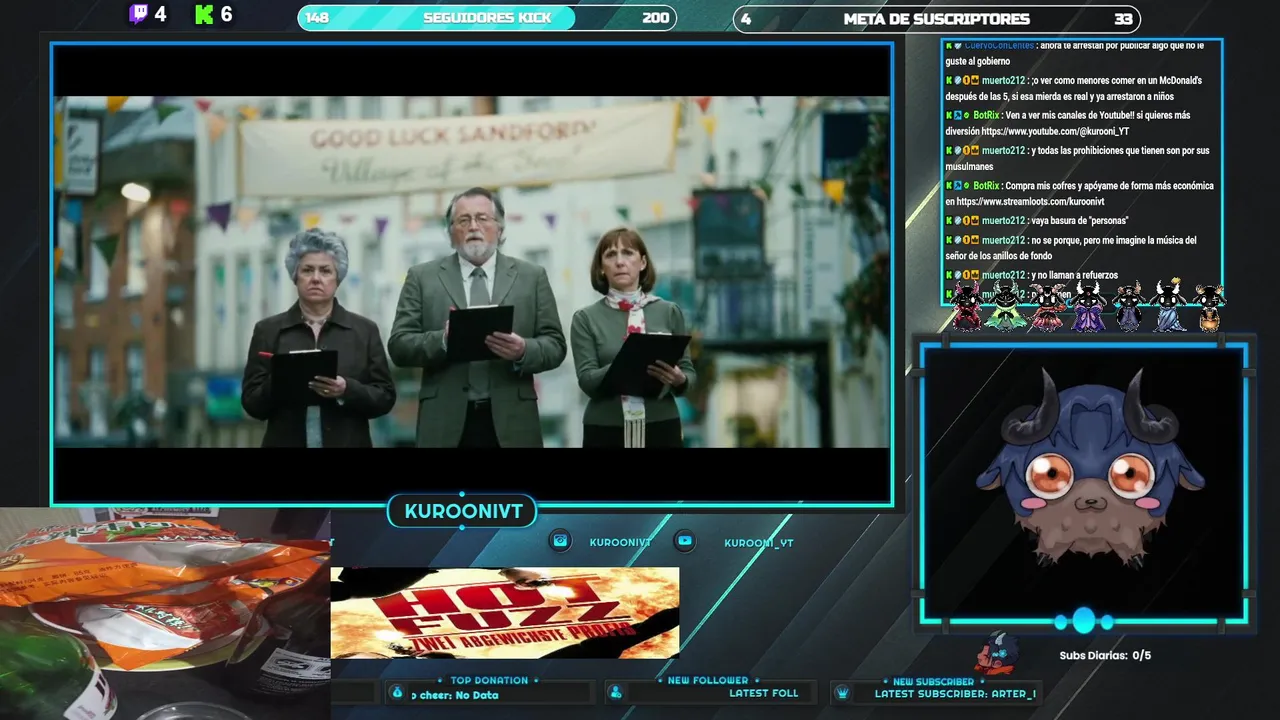
Task: Click the money bag Top Donation icon
Action: [398, 693]
